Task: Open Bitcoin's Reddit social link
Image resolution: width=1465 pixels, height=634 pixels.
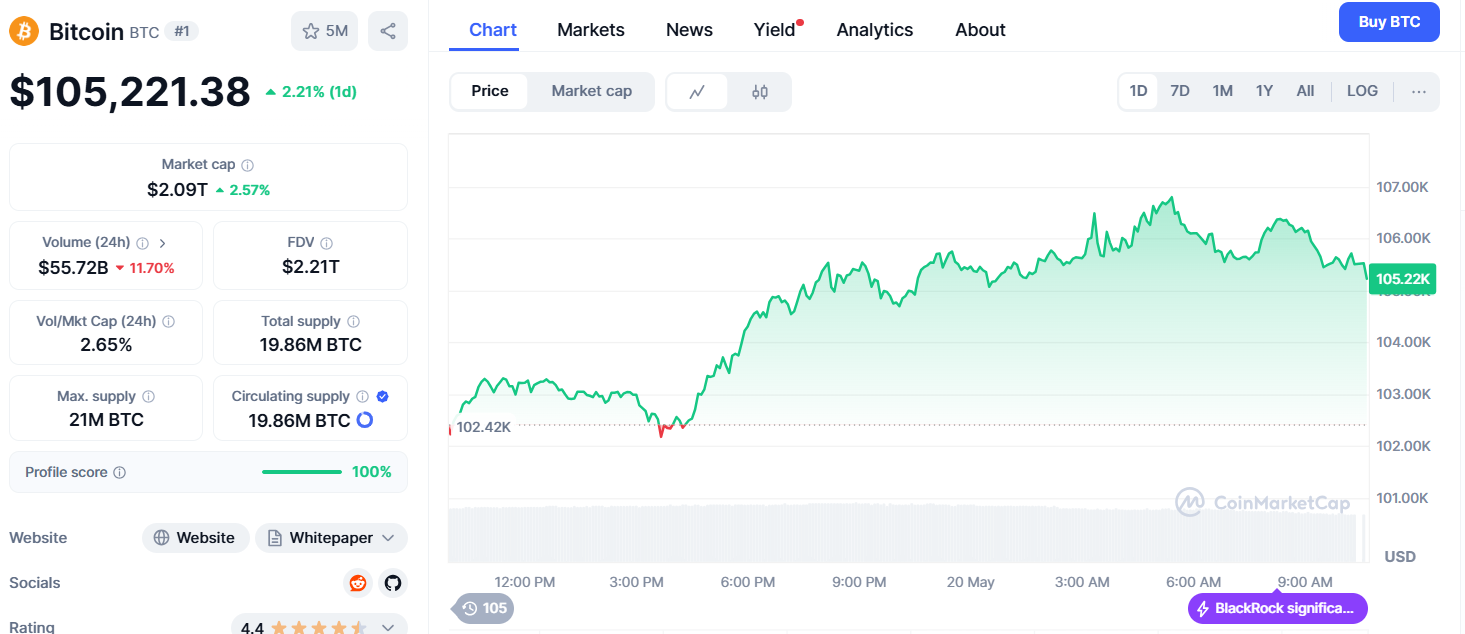Action: point(357,583)
